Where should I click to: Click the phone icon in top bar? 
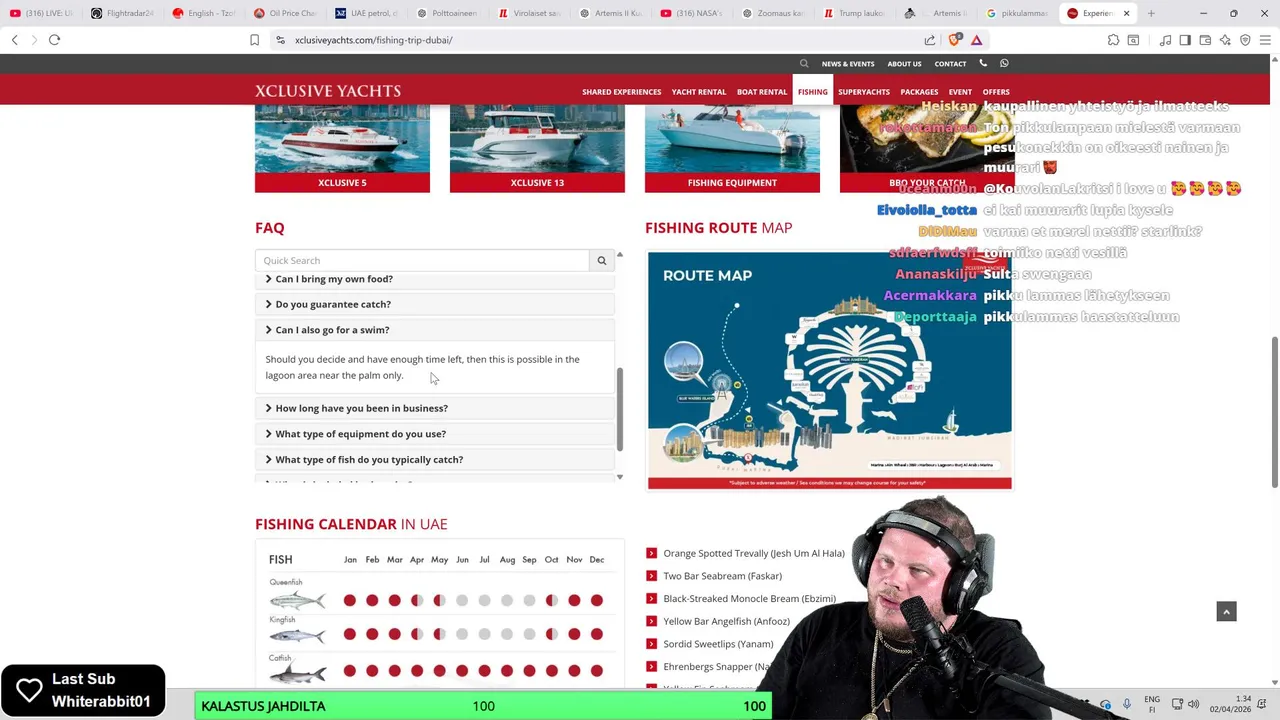983,63
